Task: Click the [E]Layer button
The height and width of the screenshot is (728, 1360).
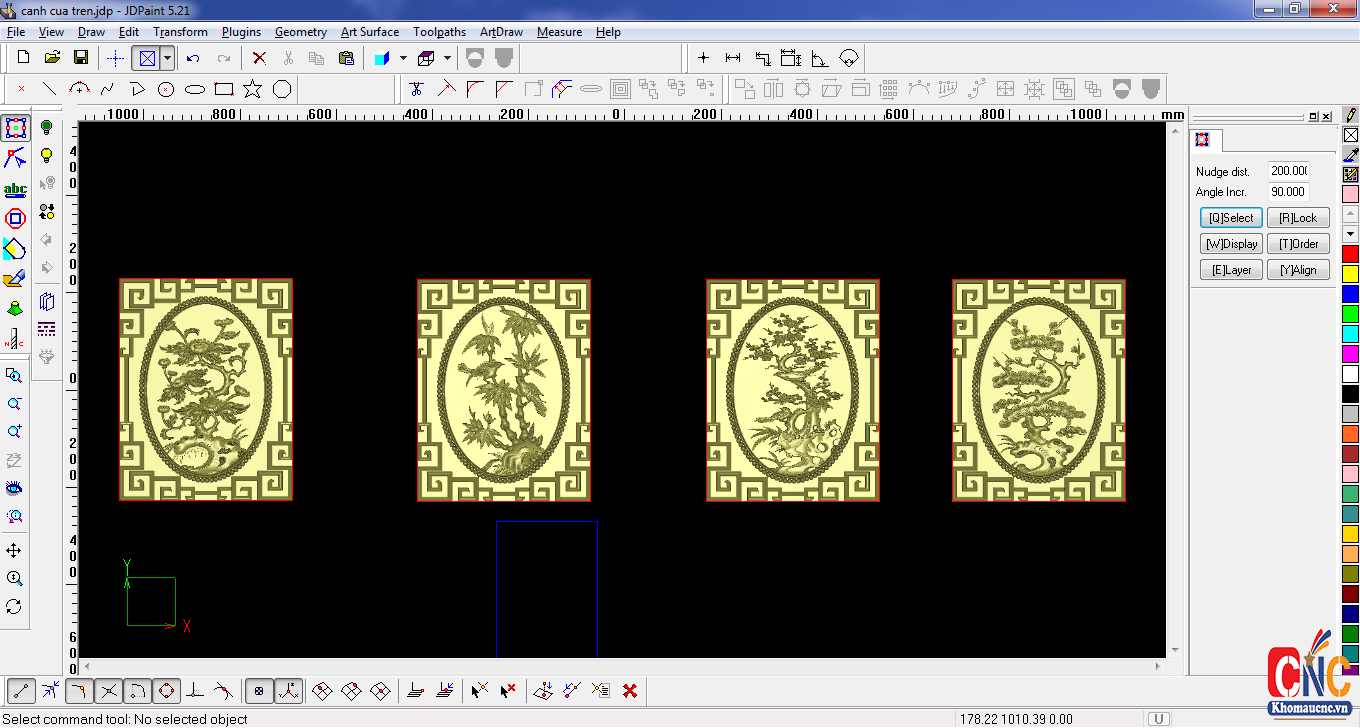Action: point(1231,270)
